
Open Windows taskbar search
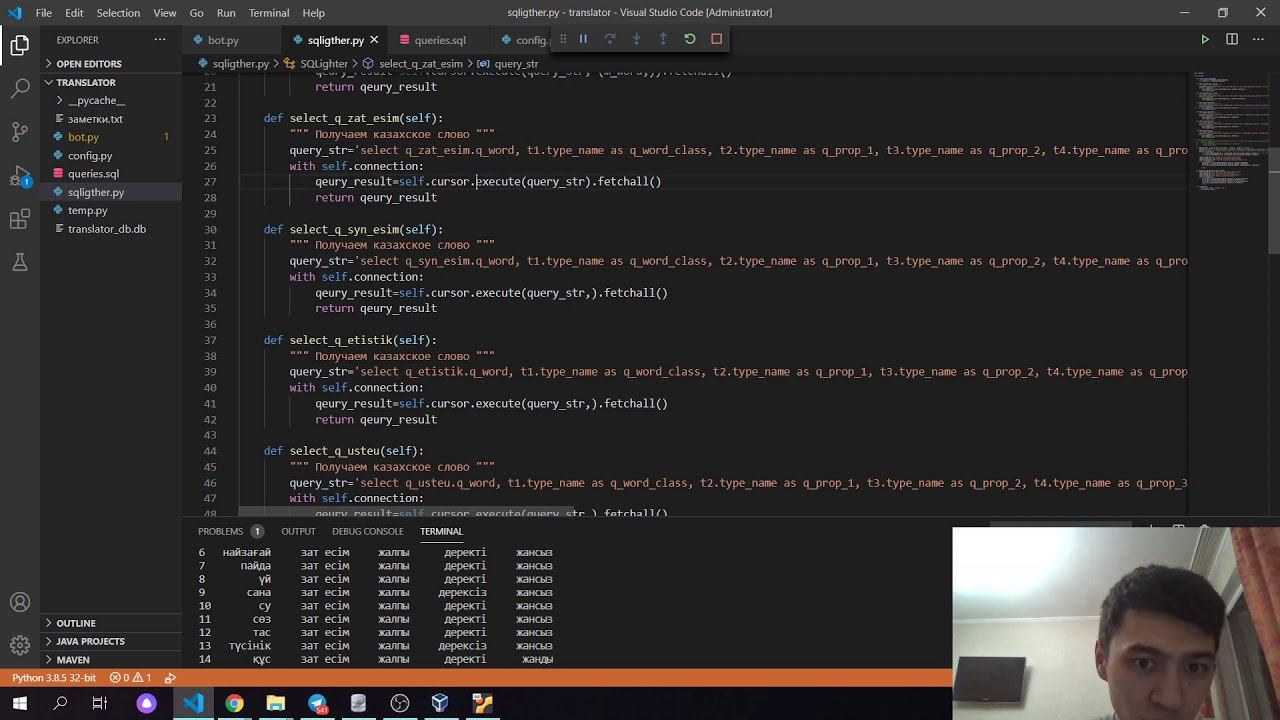tap(60, 704)
